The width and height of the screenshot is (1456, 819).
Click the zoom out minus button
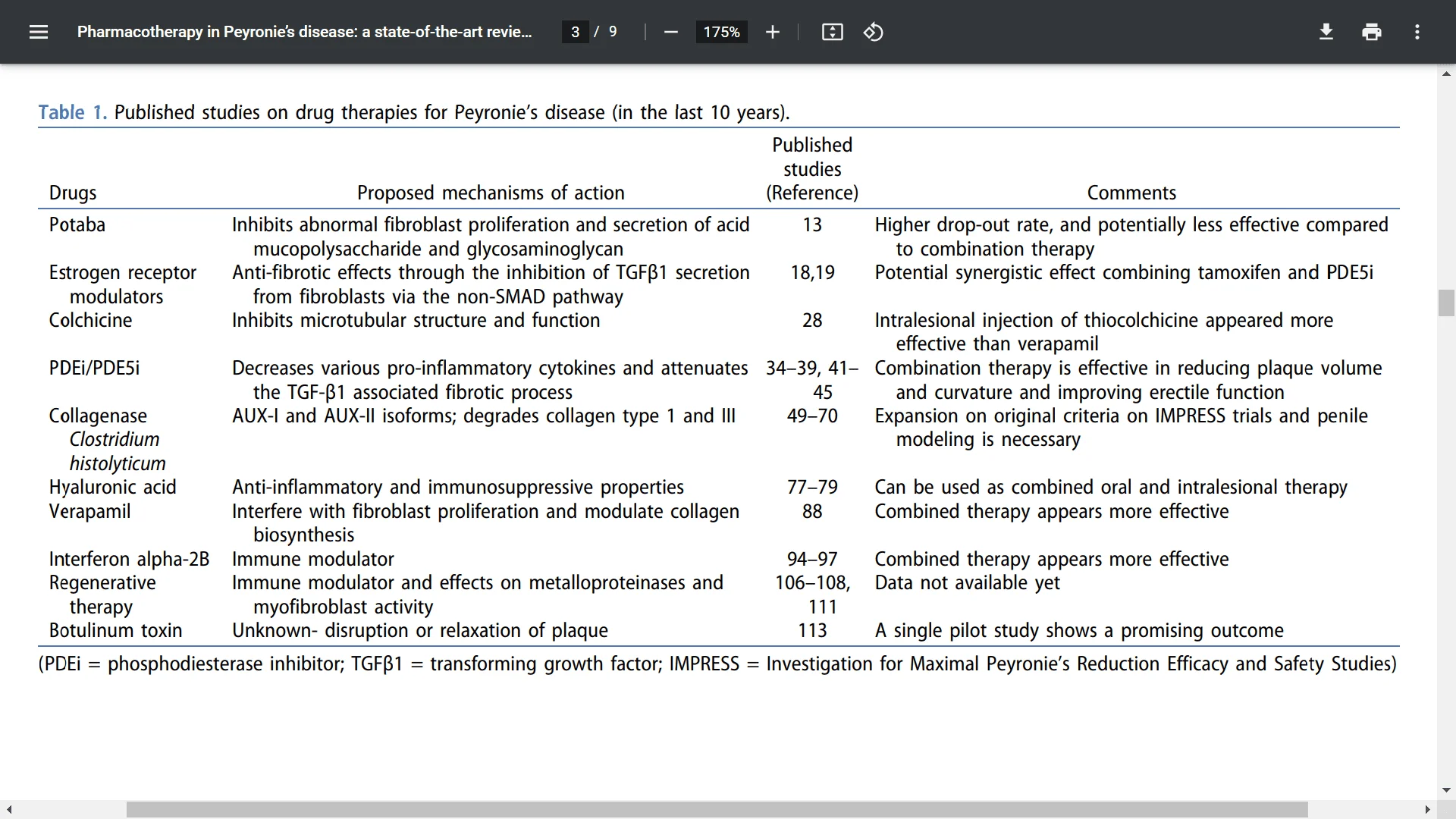670,32
